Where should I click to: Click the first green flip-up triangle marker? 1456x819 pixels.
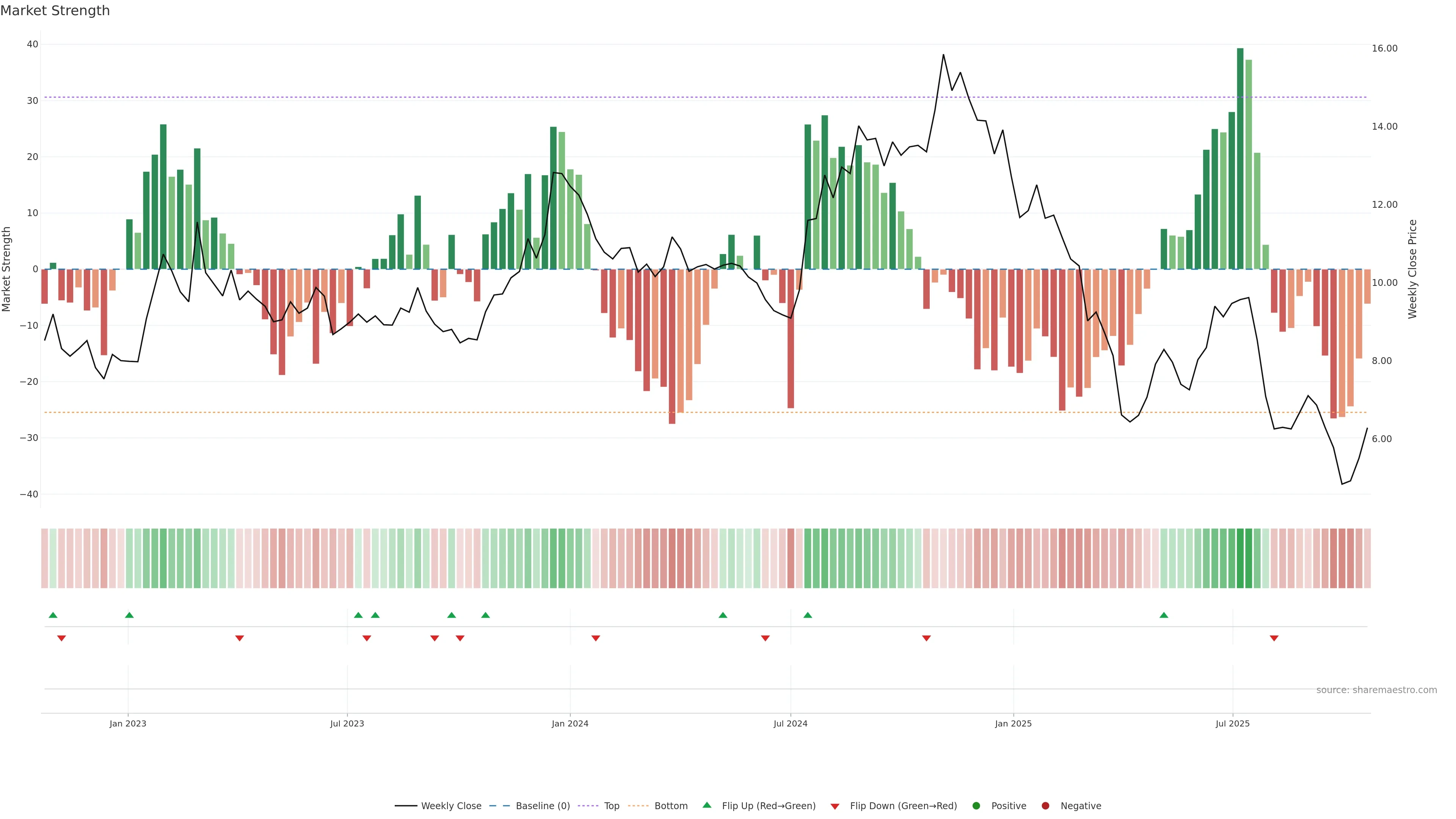point(53,615)
